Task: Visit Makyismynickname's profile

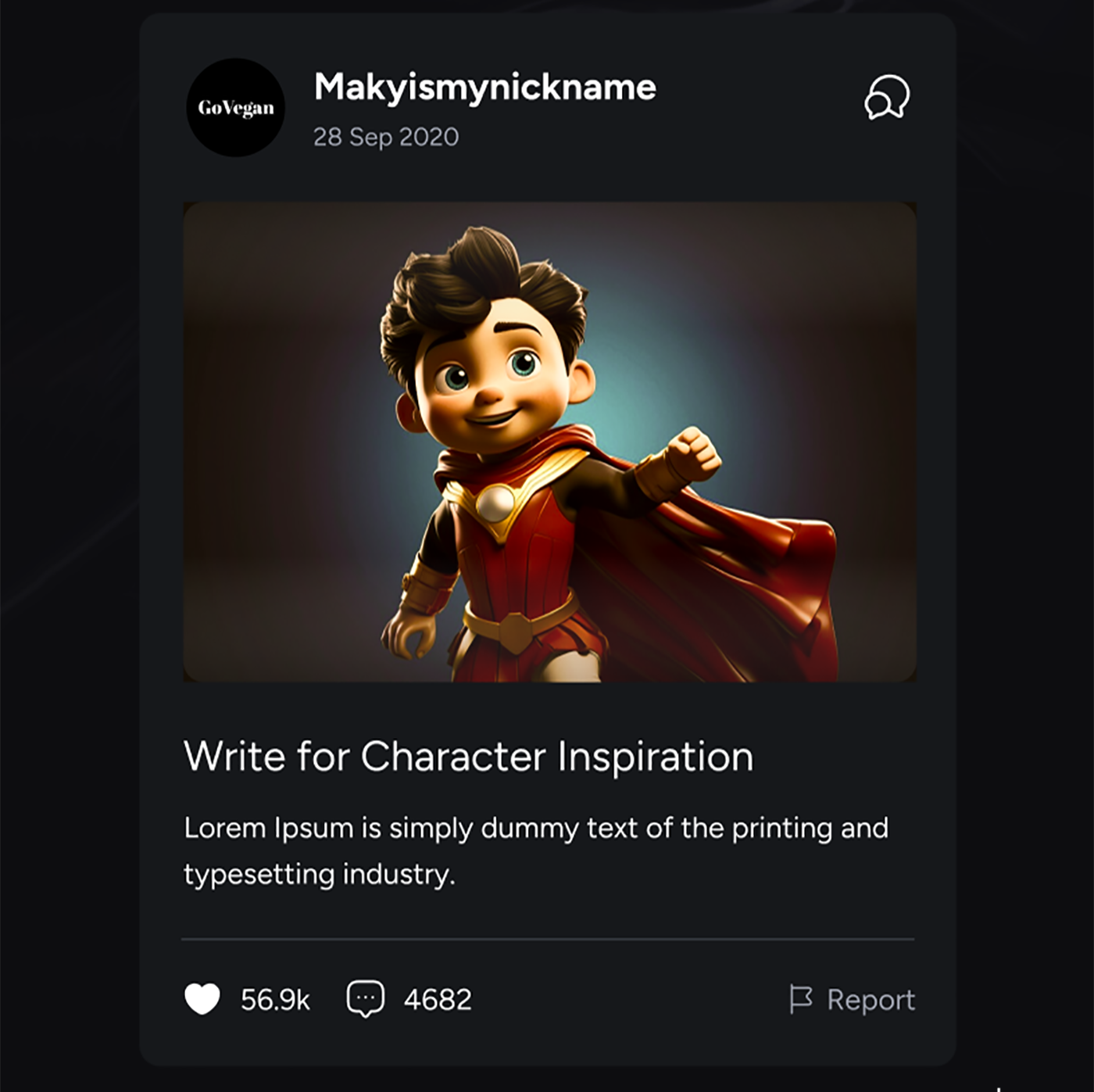Action: pyautogui.click(x=484, y=87)
